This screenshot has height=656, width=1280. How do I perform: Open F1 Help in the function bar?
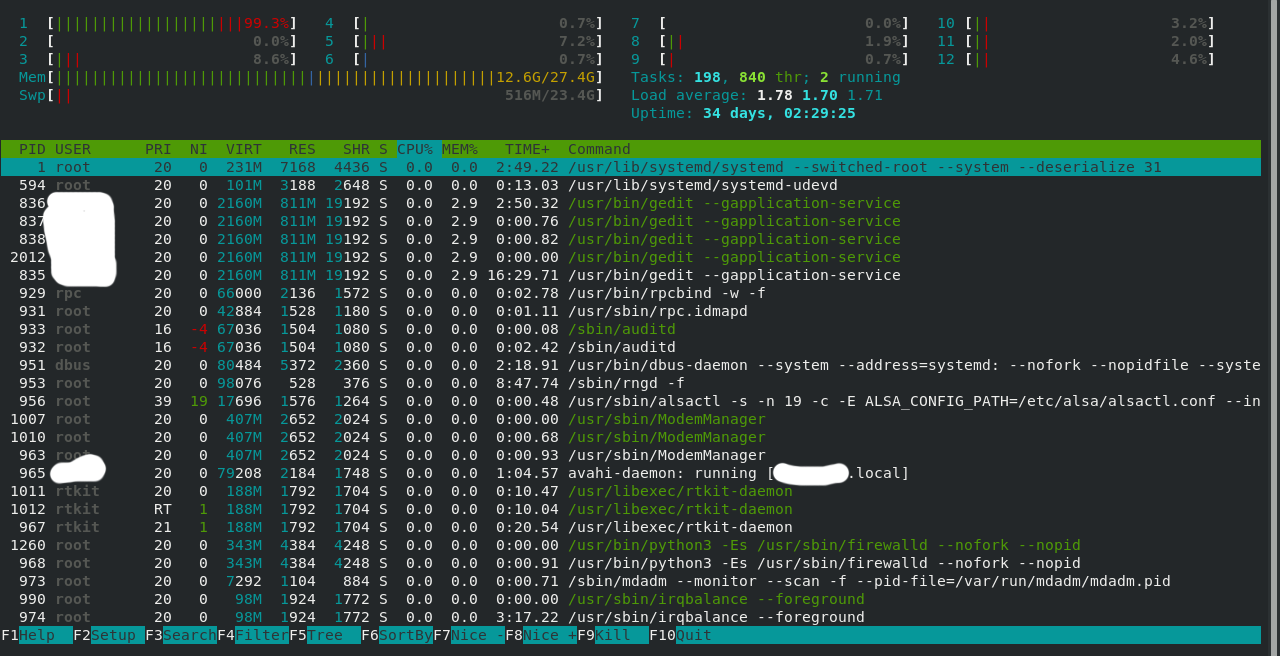coord(37,635)
